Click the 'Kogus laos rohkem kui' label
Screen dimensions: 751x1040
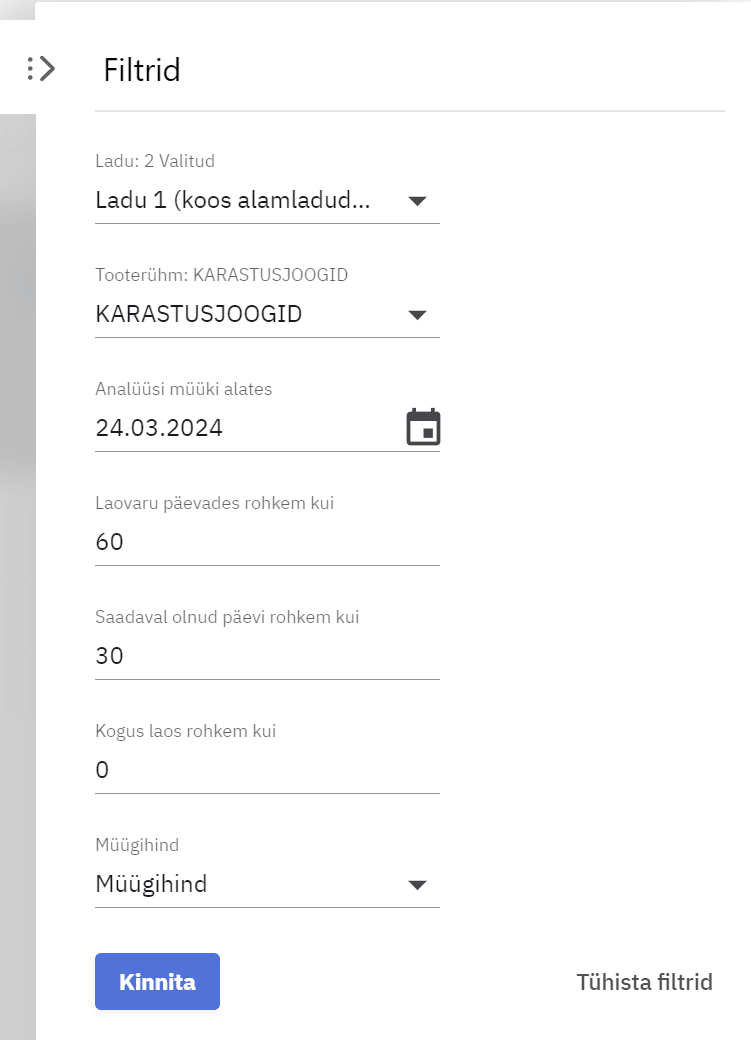pyautogui.click(x=185, y=731)
